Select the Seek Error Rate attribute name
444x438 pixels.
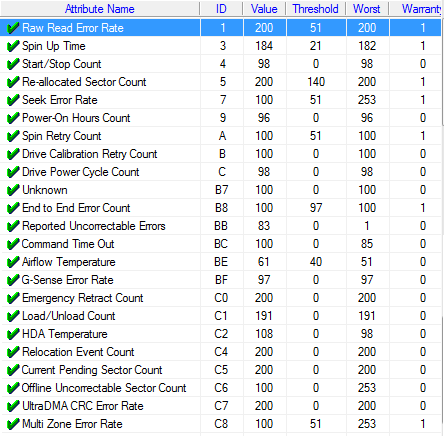[x=60, y=100]
